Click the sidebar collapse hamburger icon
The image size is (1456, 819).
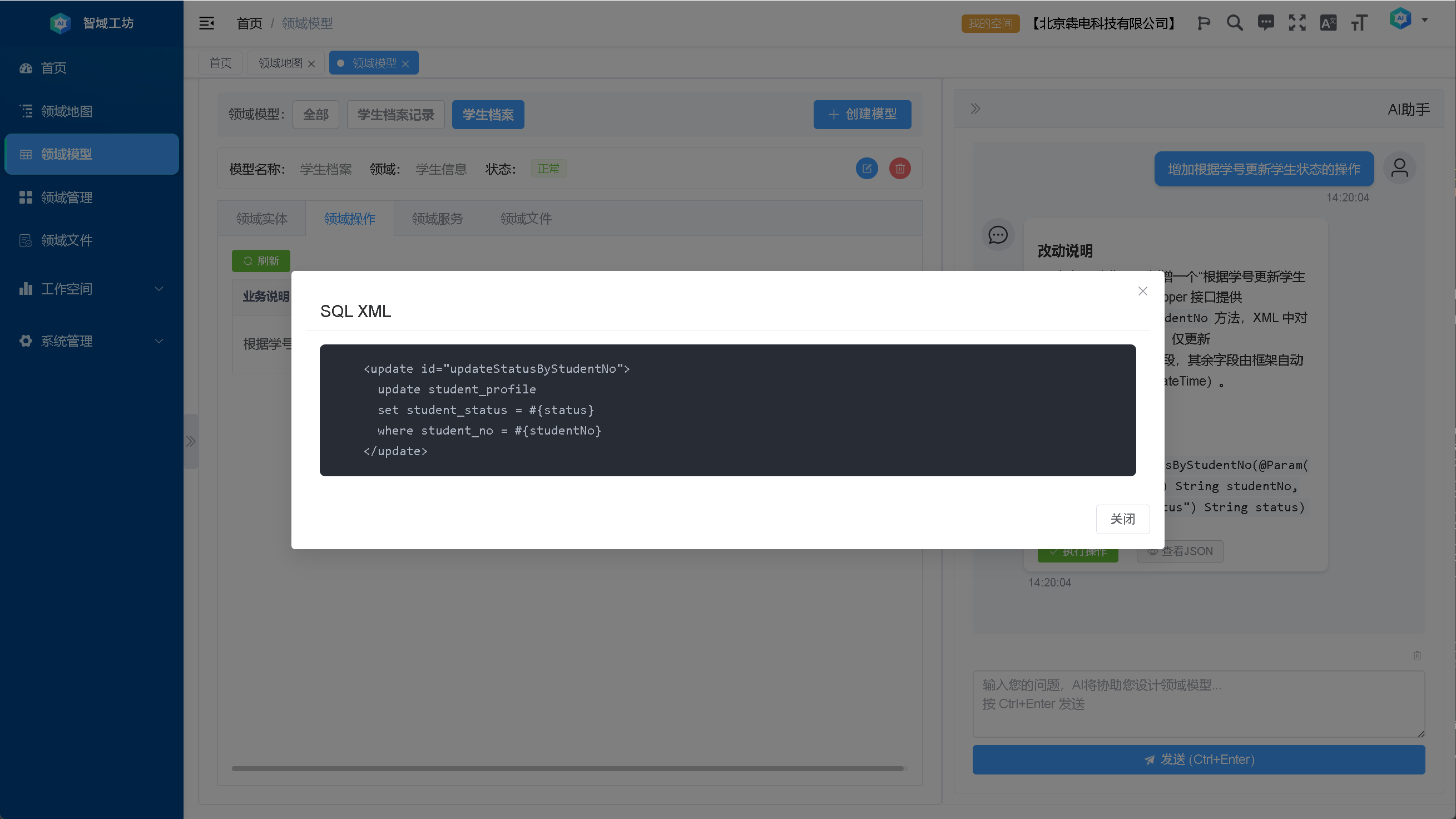pyautogui.click(x=206, y=23)
